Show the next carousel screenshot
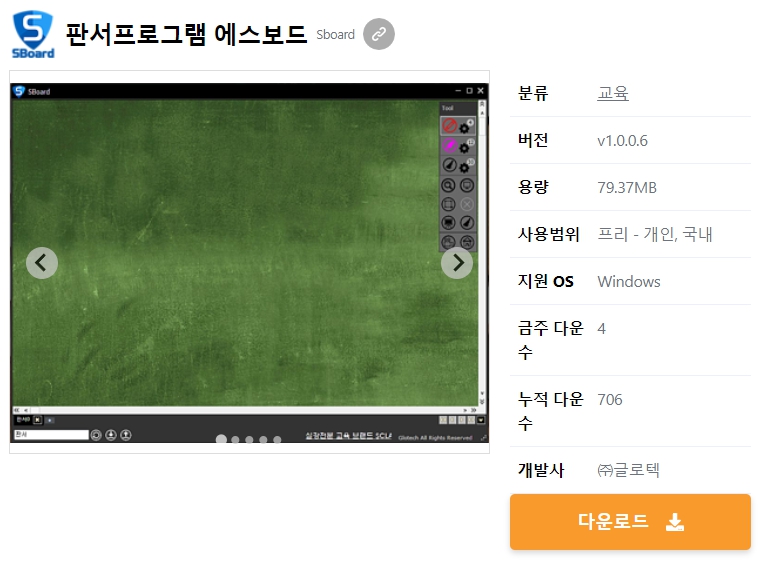 coord(457,263)
